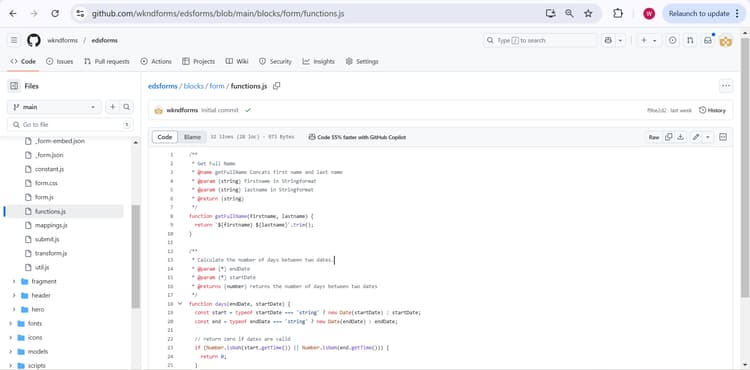Open the blocks breadcrumb link
Viewport: 750px width, 370px height.
click(x=194, y=87)
